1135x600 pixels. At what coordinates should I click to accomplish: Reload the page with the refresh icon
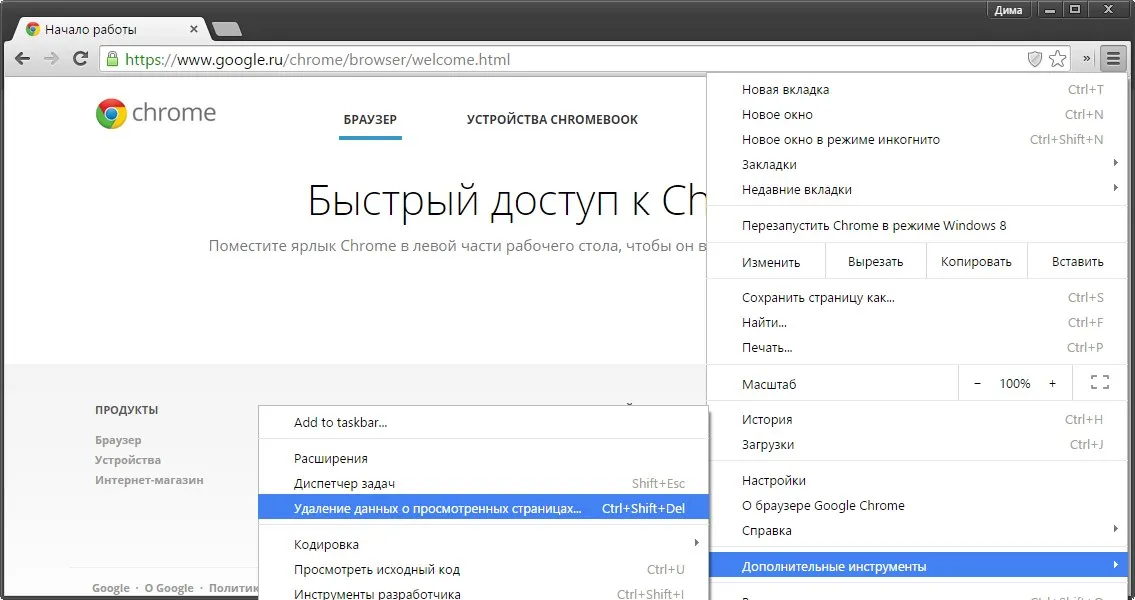[80, 59]
